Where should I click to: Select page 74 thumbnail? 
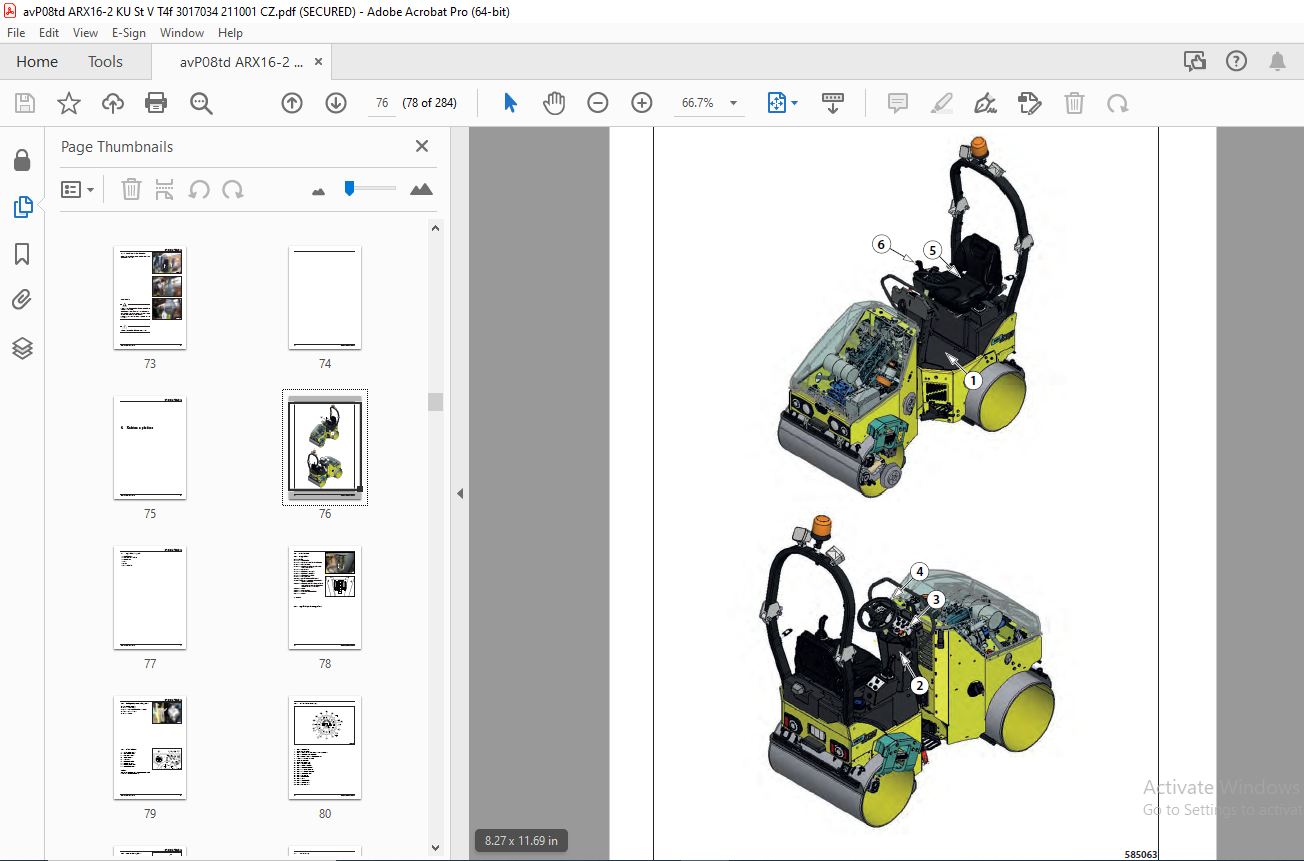click(325, 299)
